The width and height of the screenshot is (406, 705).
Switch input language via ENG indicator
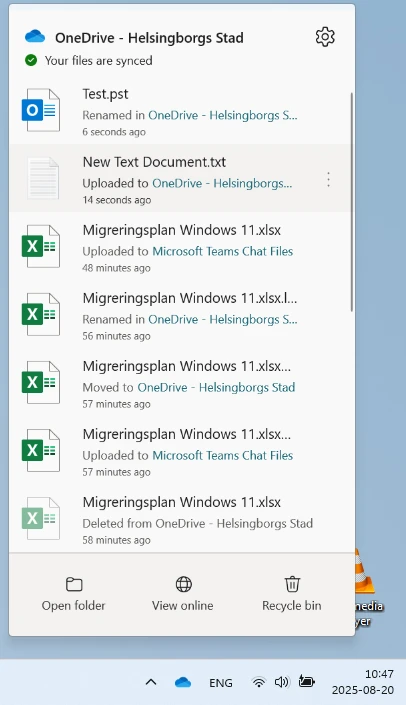click(x=221, y=683)
